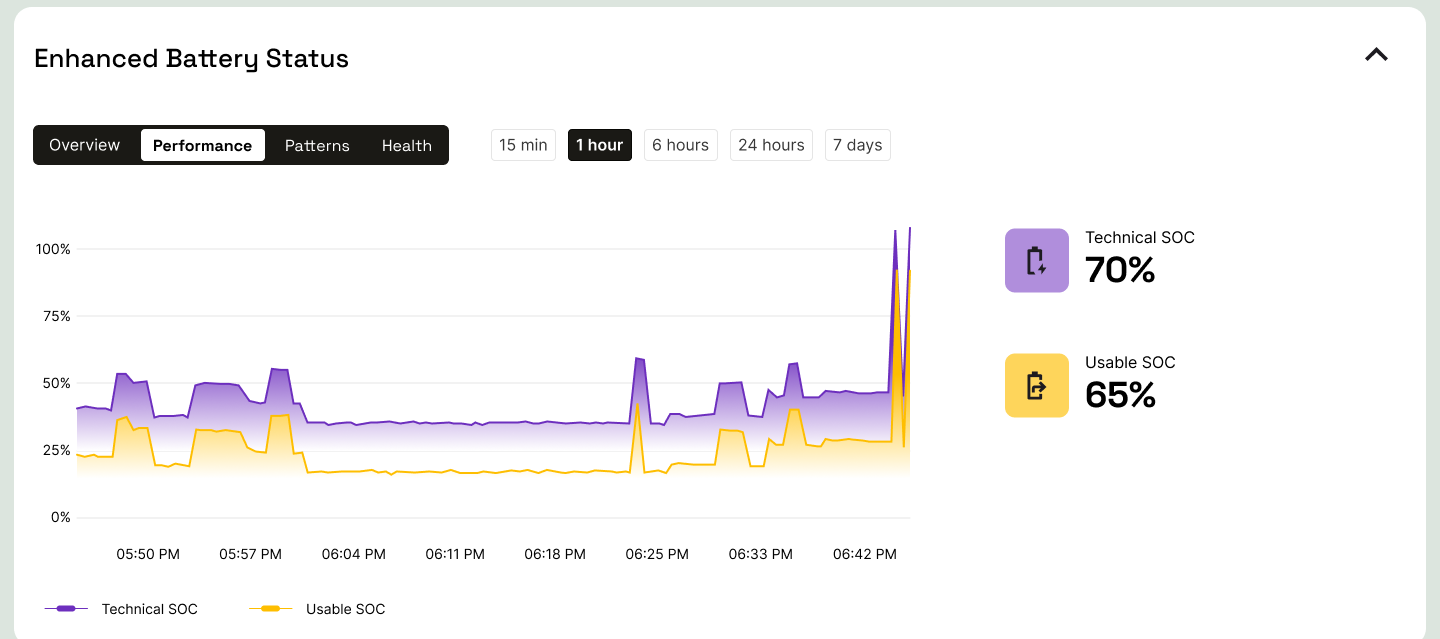Select the 1 hour time range
This screenshot has width=1440, height=639.
599,145
